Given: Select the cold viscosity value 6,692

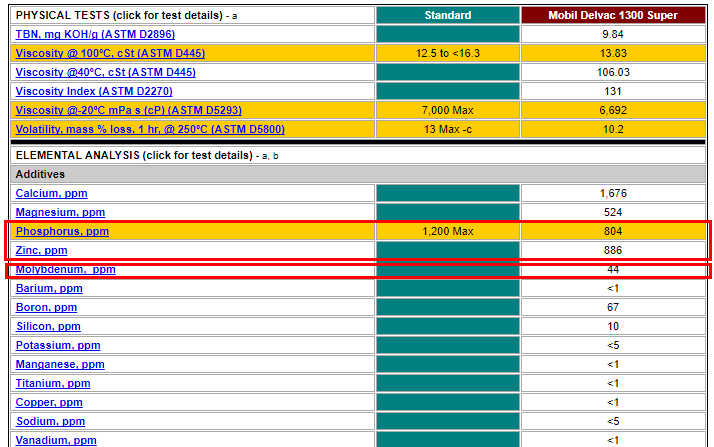Looking at the screenshot, I should (613, 110).
